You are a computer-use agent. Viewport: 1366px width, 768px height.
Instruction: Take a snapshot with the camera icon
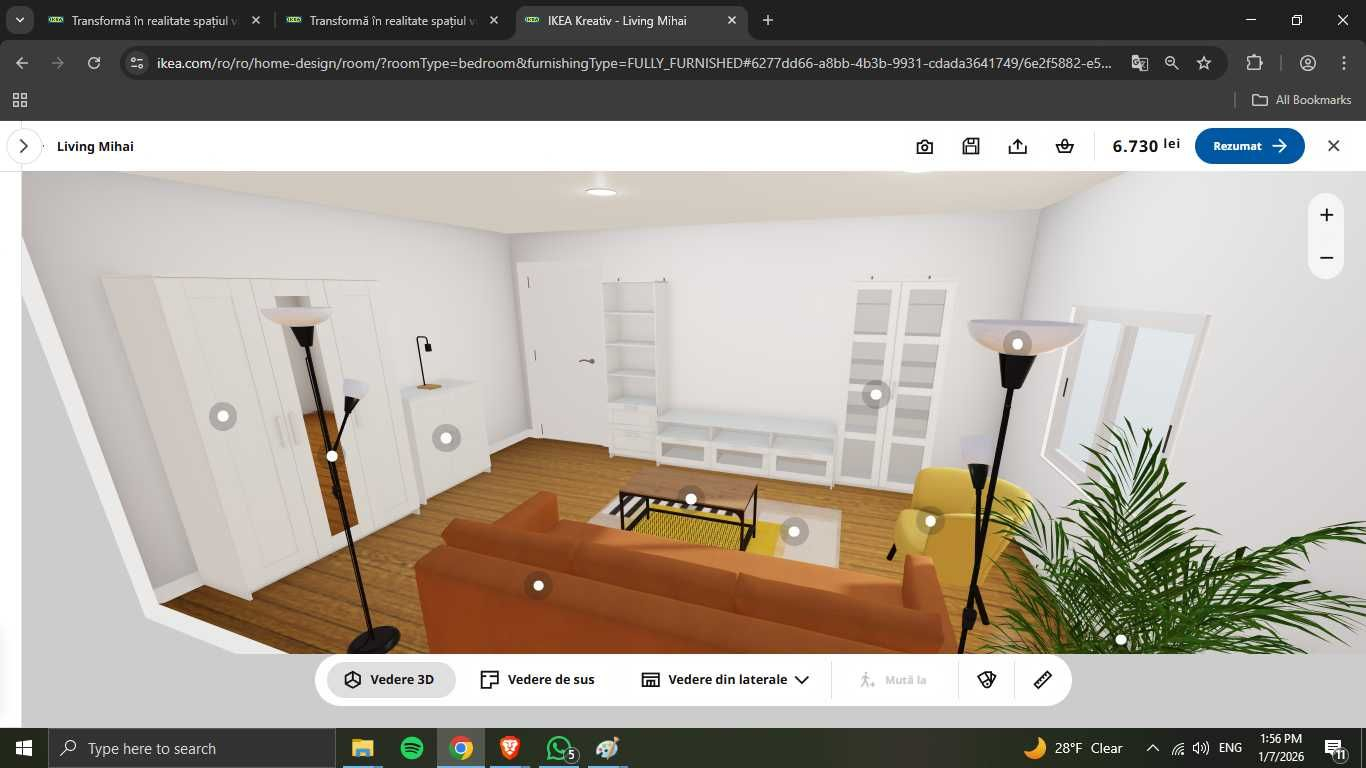[x=924, y=147]
